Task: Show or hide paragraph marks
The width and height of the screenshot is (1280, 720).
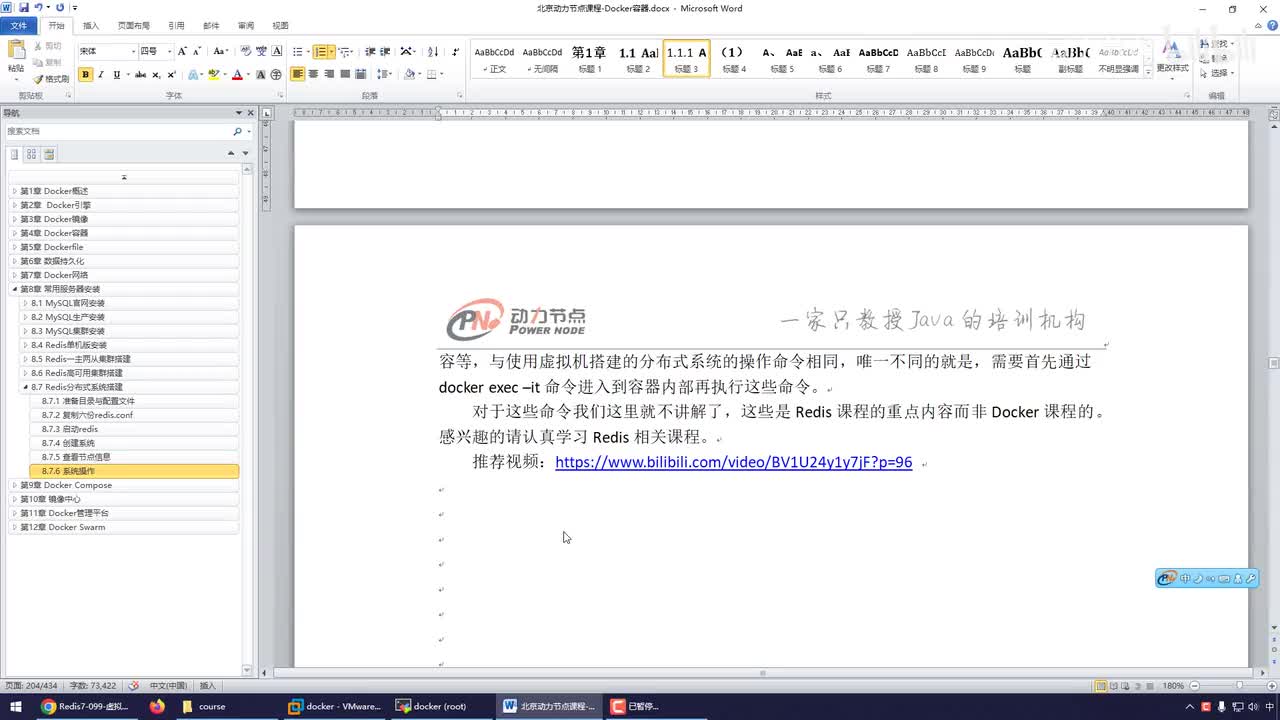Action: 456,51
